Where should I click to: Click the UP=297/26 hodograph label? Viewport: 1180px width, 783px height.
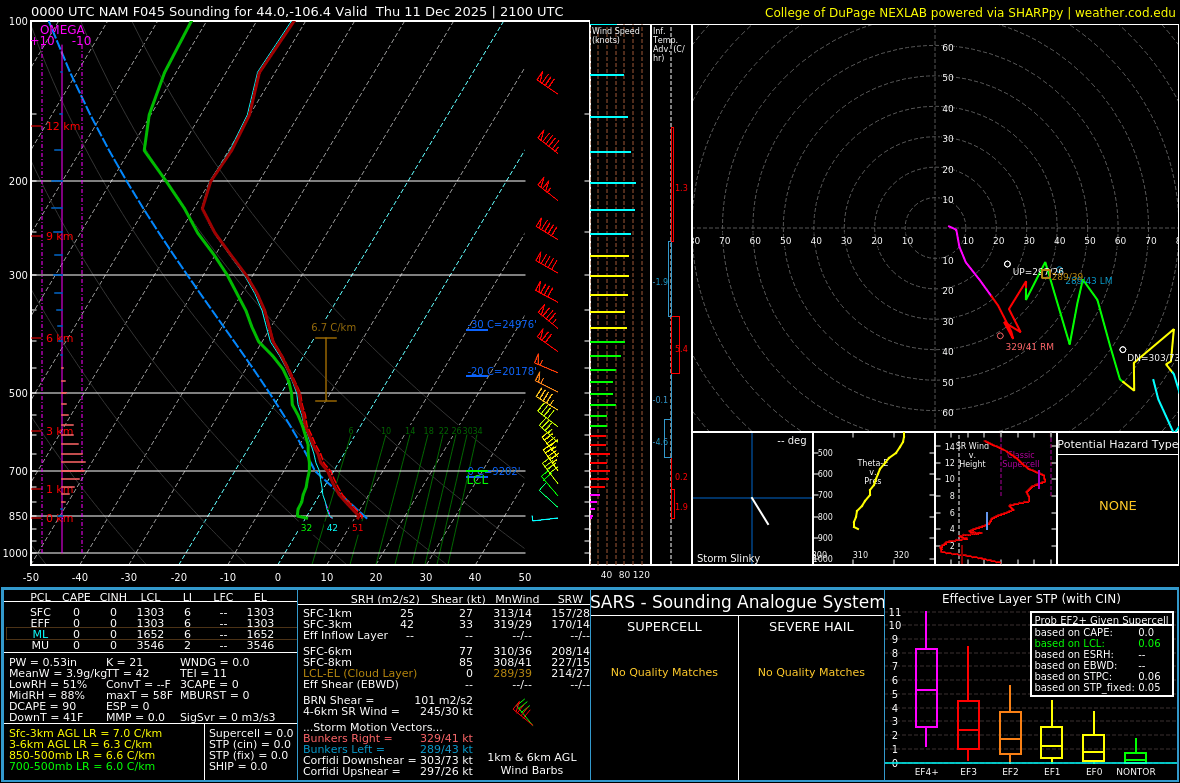(x=1038, y=272)
